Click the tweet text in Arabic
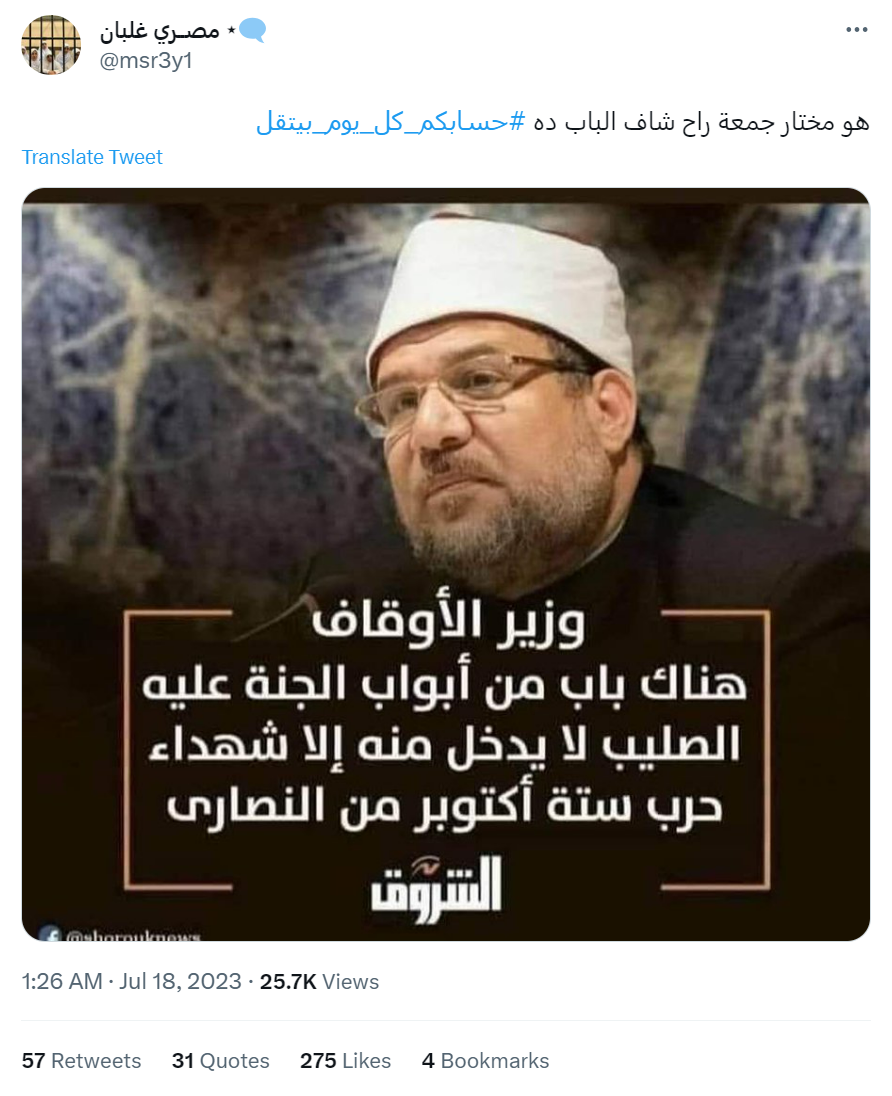 701,122
